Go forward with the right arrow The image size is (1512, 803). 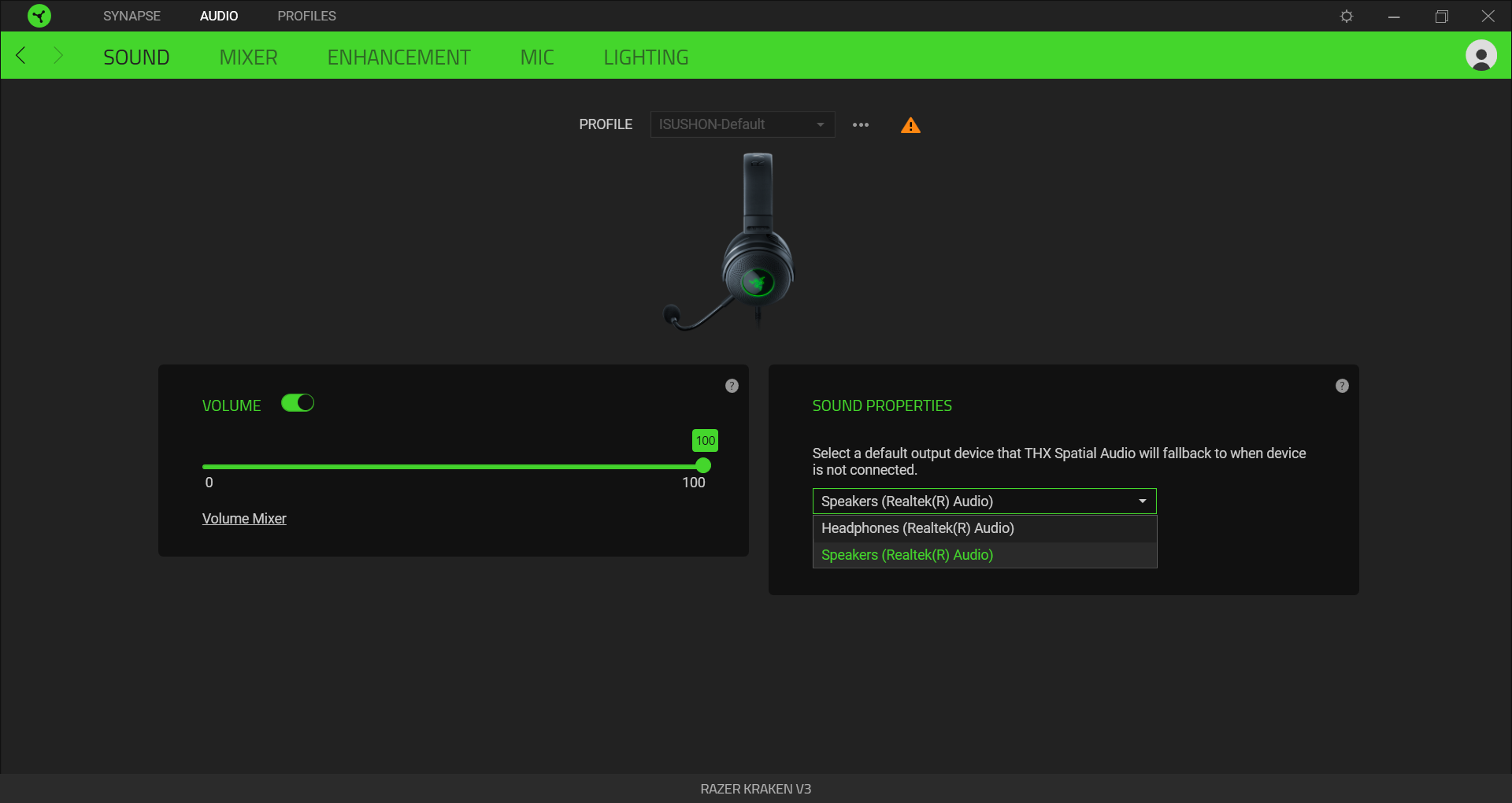pyautogui.click(x=57, y=55)
